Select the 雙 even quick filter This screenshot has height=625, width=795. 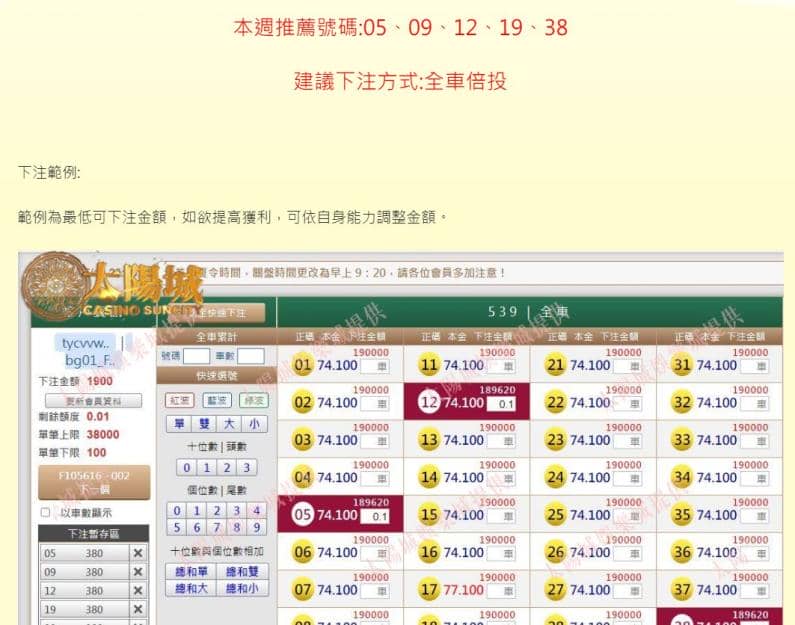pos(204,424)
